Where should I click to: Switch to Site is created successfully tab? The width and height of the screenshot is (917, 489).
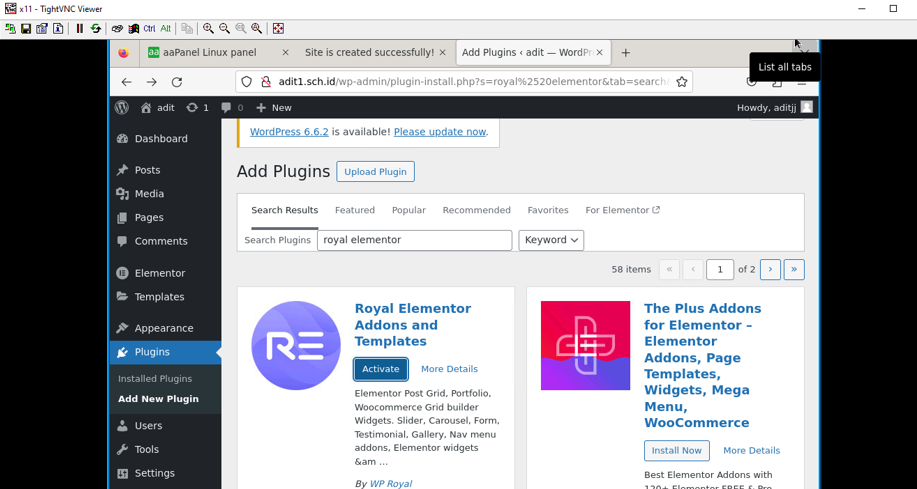tap(369, 53)
